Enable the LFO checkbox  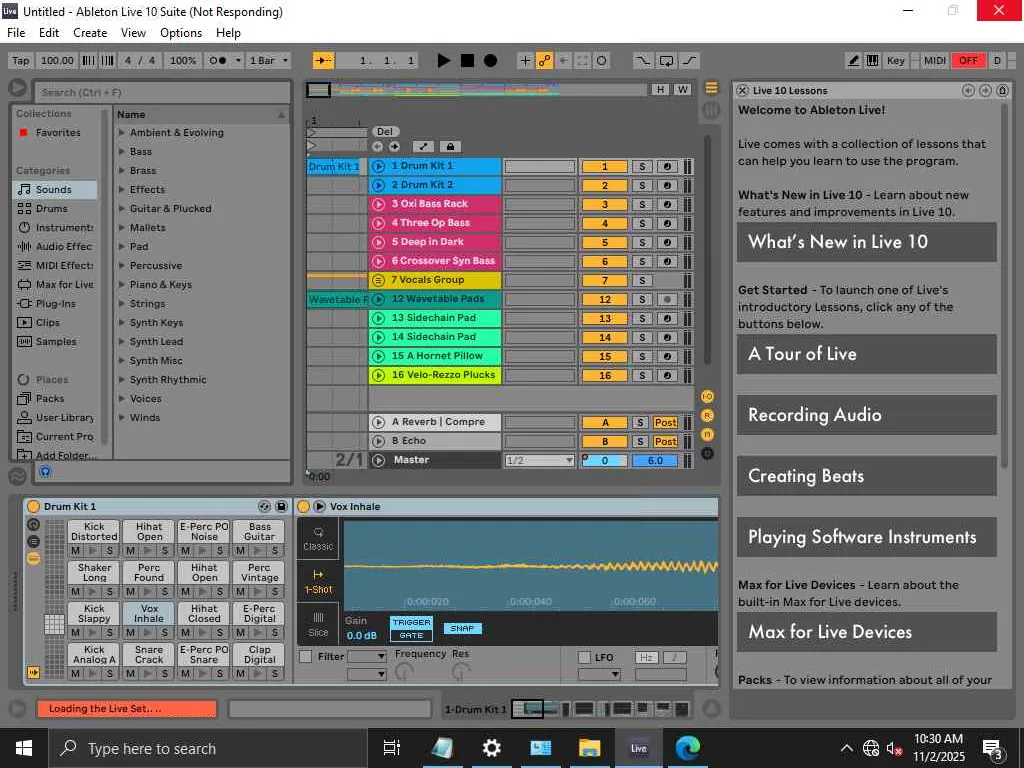[584, 658]
